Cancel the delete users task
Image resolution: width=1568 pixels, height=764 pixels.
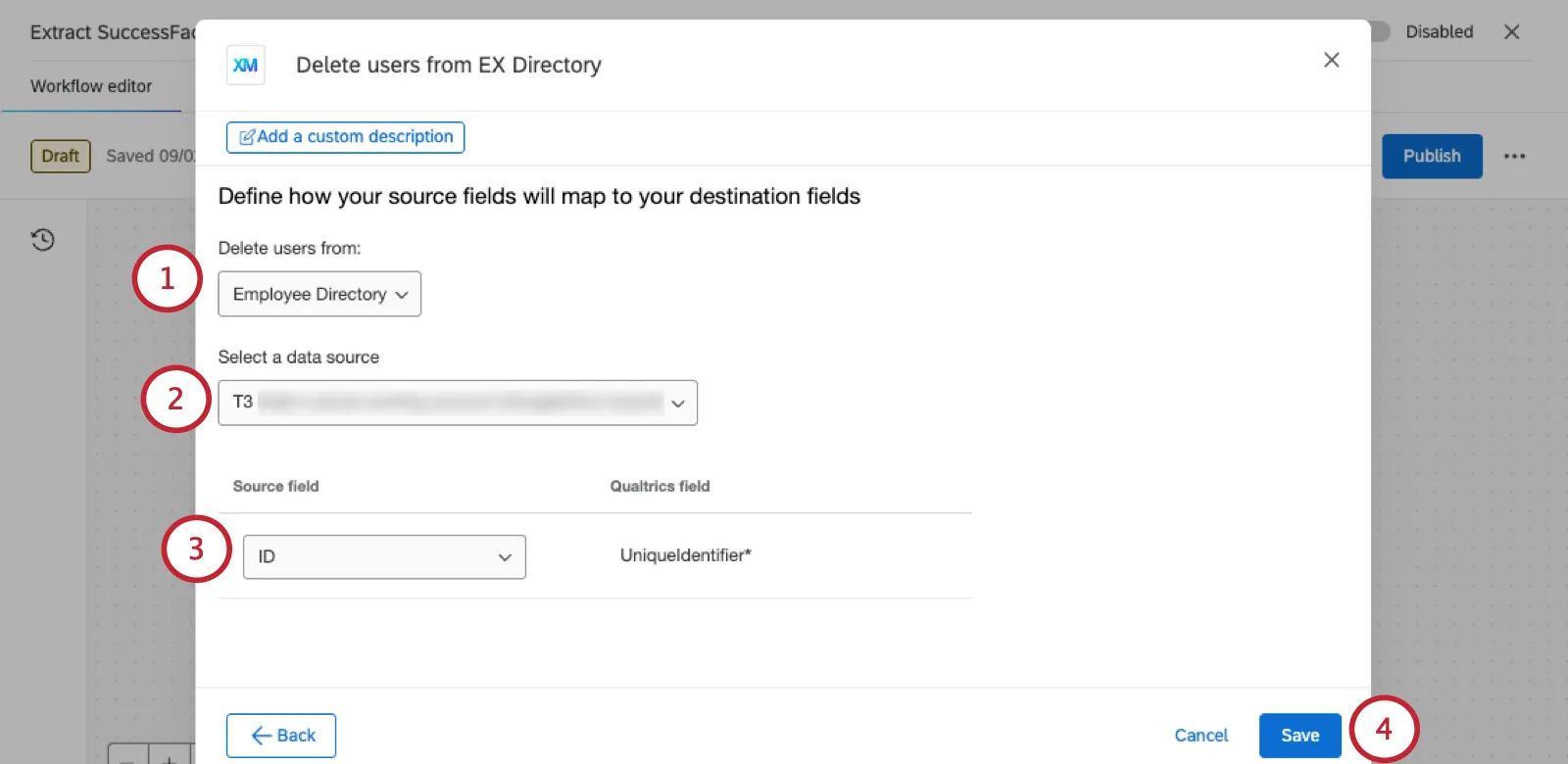[x=1200, y=736]
